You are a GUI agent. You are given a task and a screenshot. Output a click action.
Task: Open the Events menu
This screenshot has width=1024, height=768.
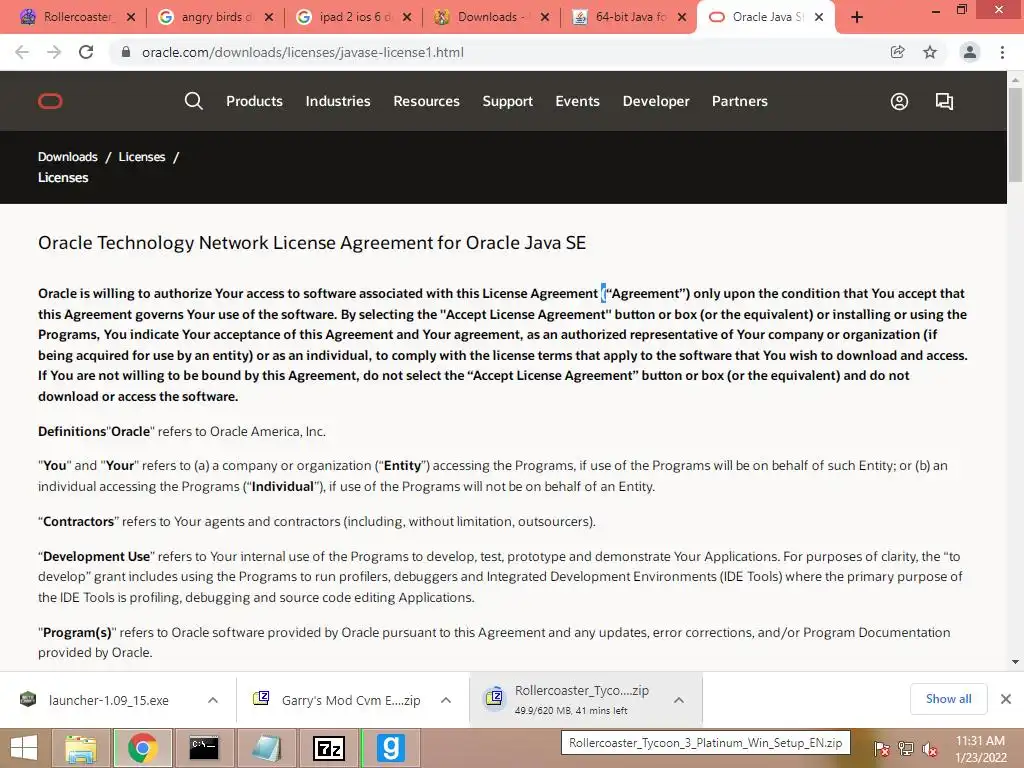click(577, 101)
